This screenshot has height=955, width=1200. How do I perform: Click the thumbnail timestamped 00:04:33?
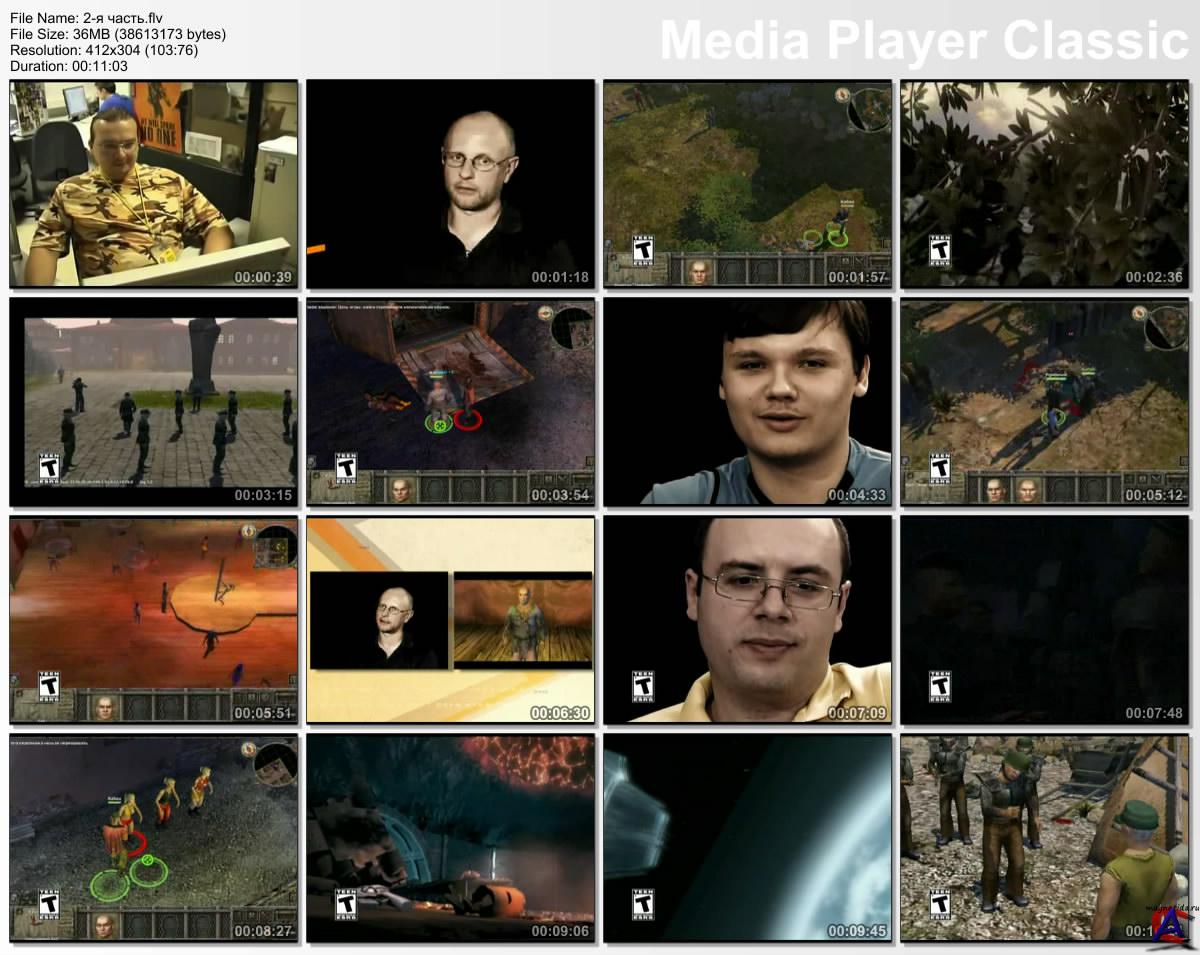pos(747,402)
